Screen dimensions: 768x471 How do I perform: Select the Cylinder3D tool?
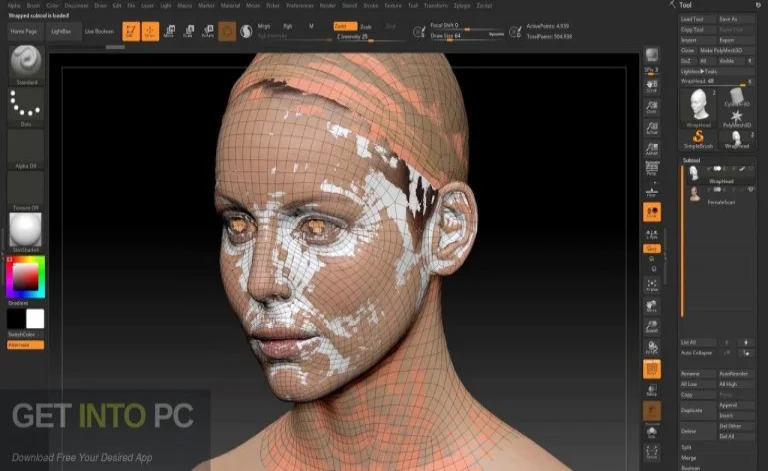[x=736, y=96]
